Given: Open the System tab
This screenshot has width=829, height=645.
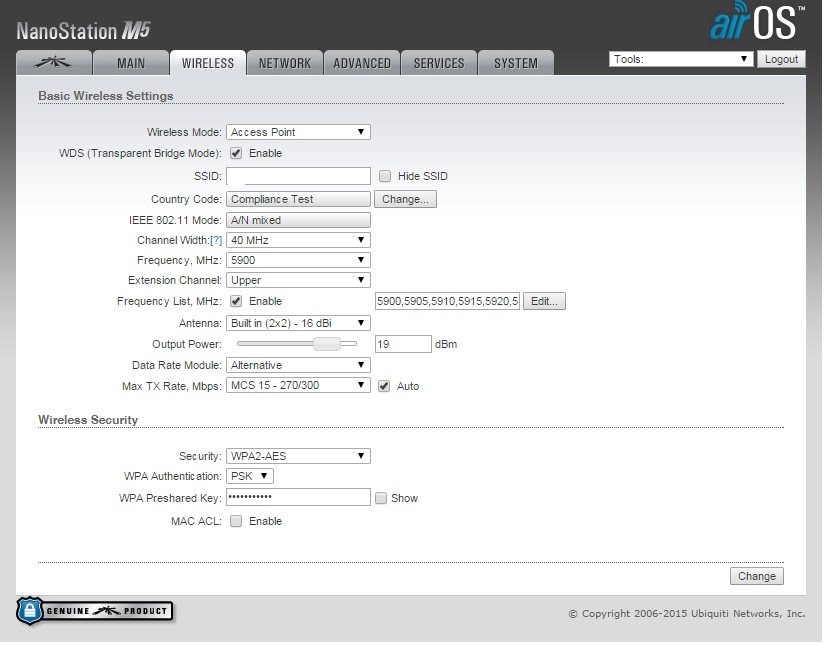Looking at the screenshot, I should click(515, 63).
